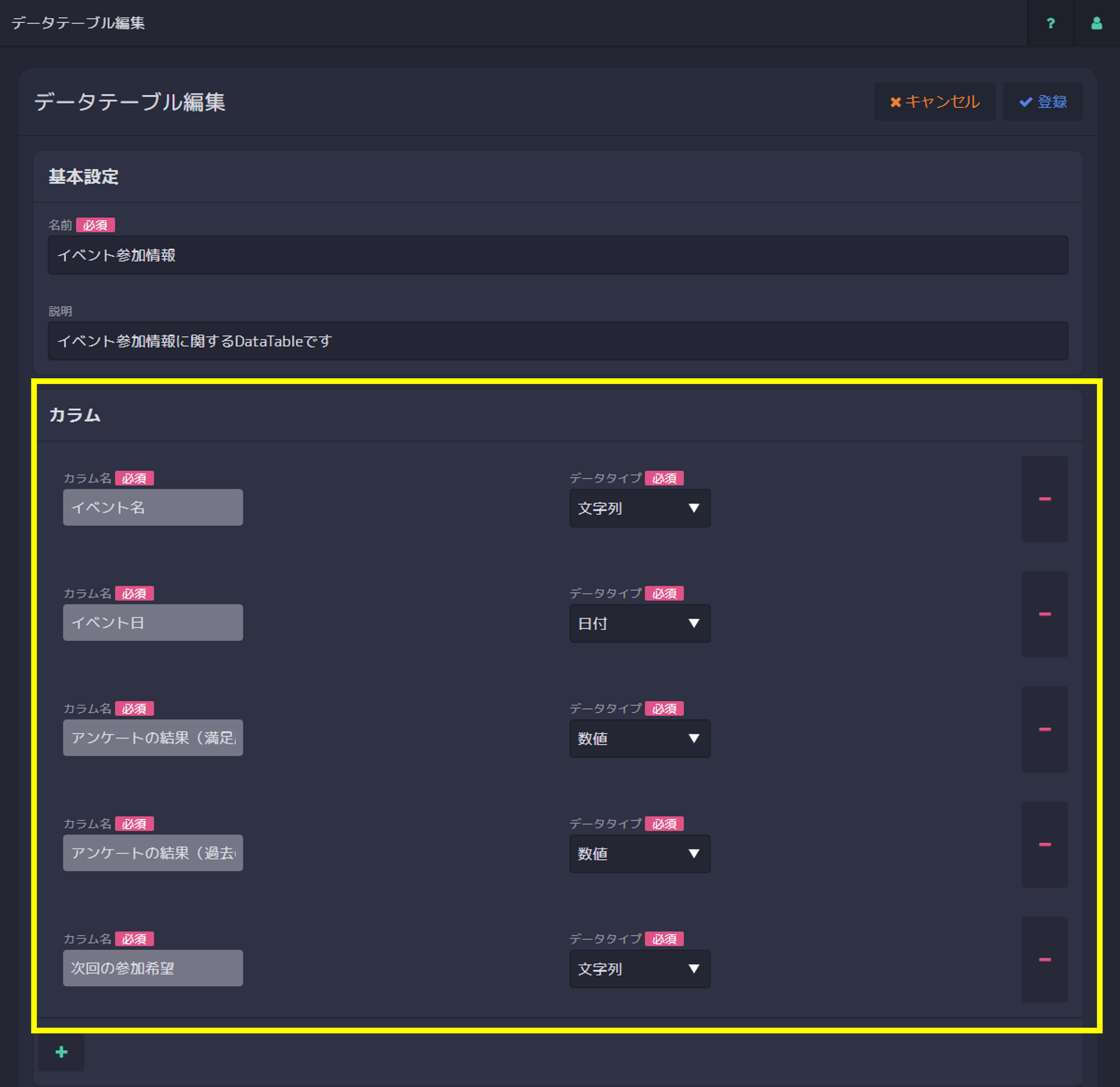Screen dimensions: 1120x1087
Task: Click the カラム section heading
Action: point(75,415)
